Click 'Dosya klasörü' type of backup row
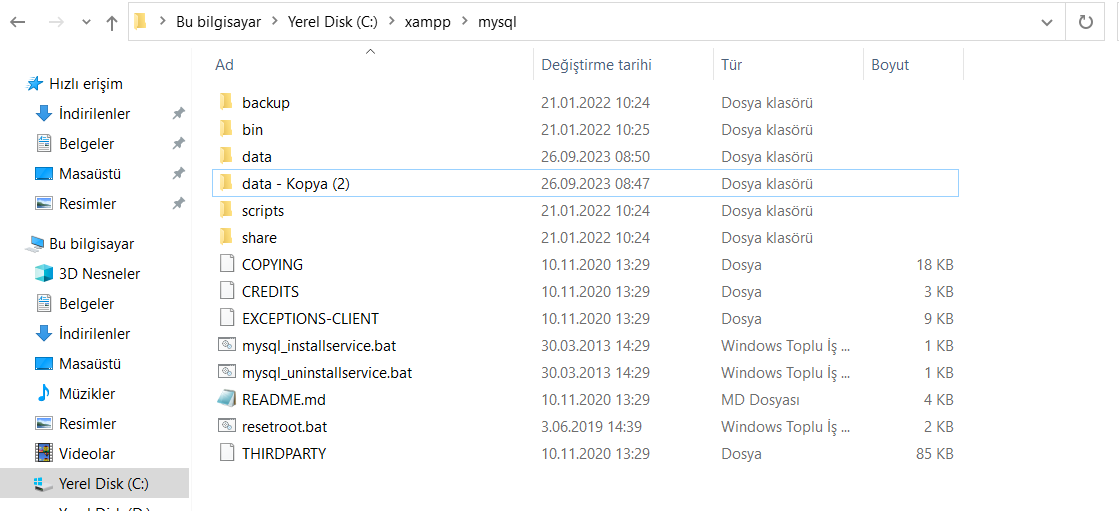Screen dimensions: 1119x511 (x=767, y=103)
